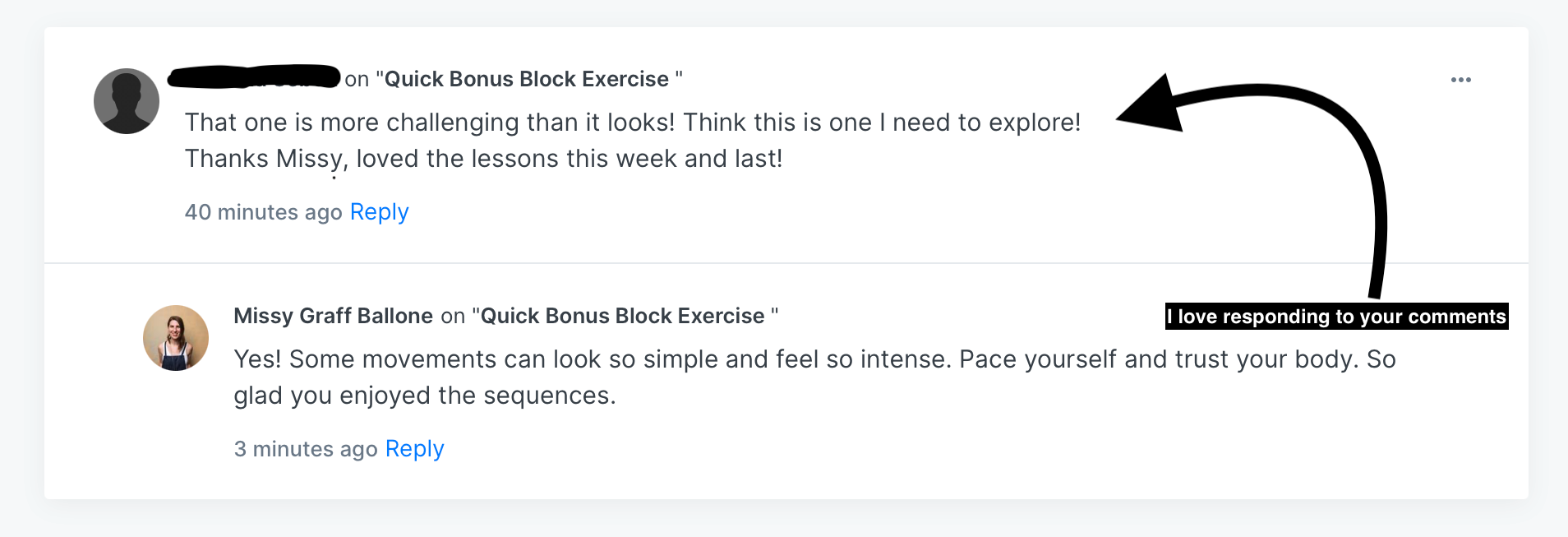The height and width of the screenshot is (537, 1568).
Task: Click Missy Graff Ballone's profile photo
Action: (176, 338)
